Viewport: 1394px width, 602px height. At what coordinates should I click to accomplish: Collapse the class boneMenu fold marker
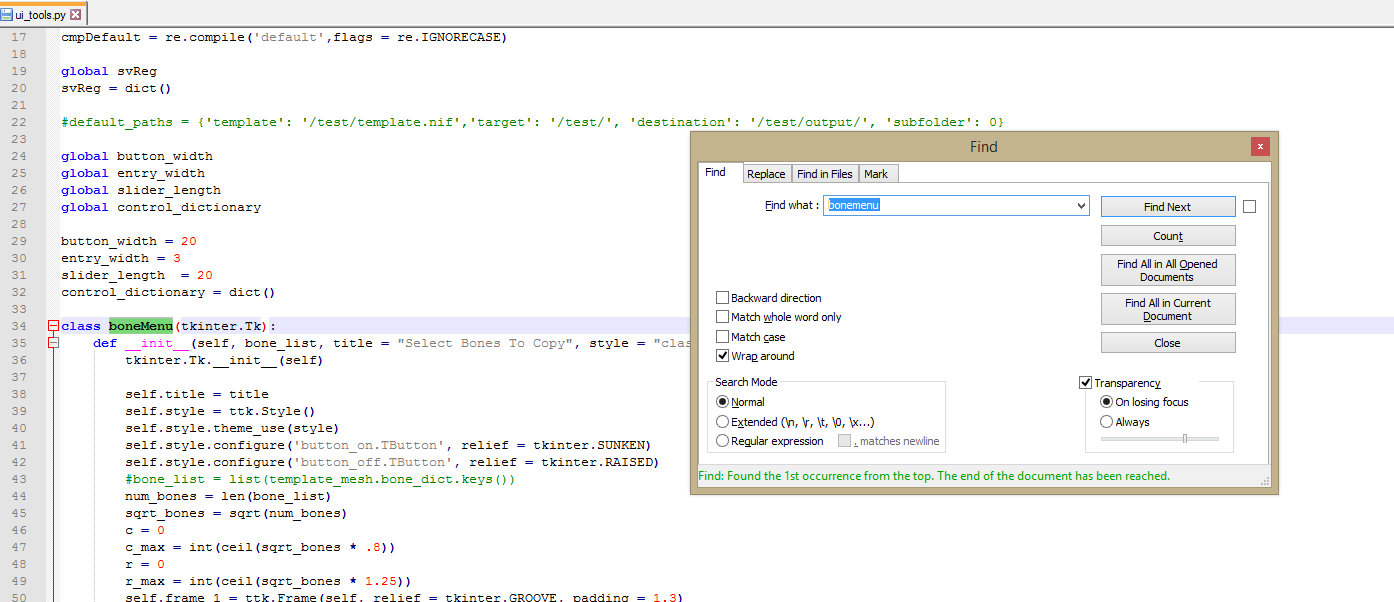click(53, 326)
